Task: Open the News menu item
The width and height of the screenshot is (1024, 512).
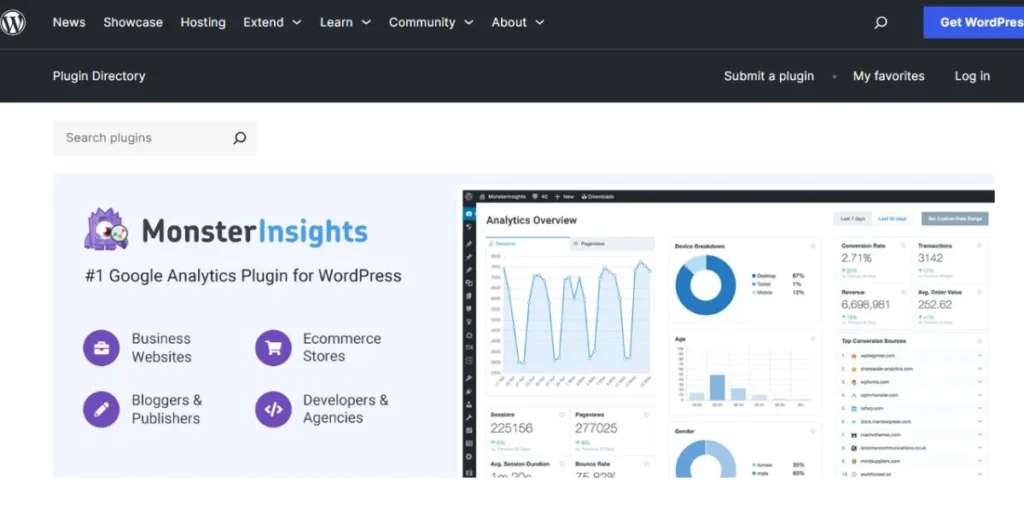Action: pos(69,22)
